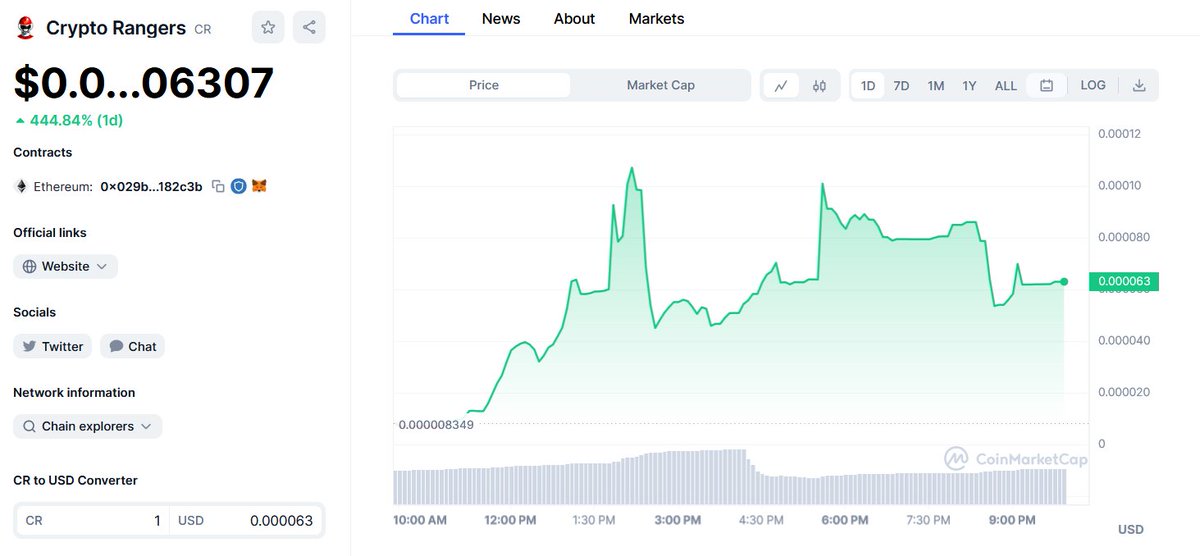Image resolution: width=1200 pixels, height=556 pixels.
Task: Open the Markets tab
Action: 656,18
